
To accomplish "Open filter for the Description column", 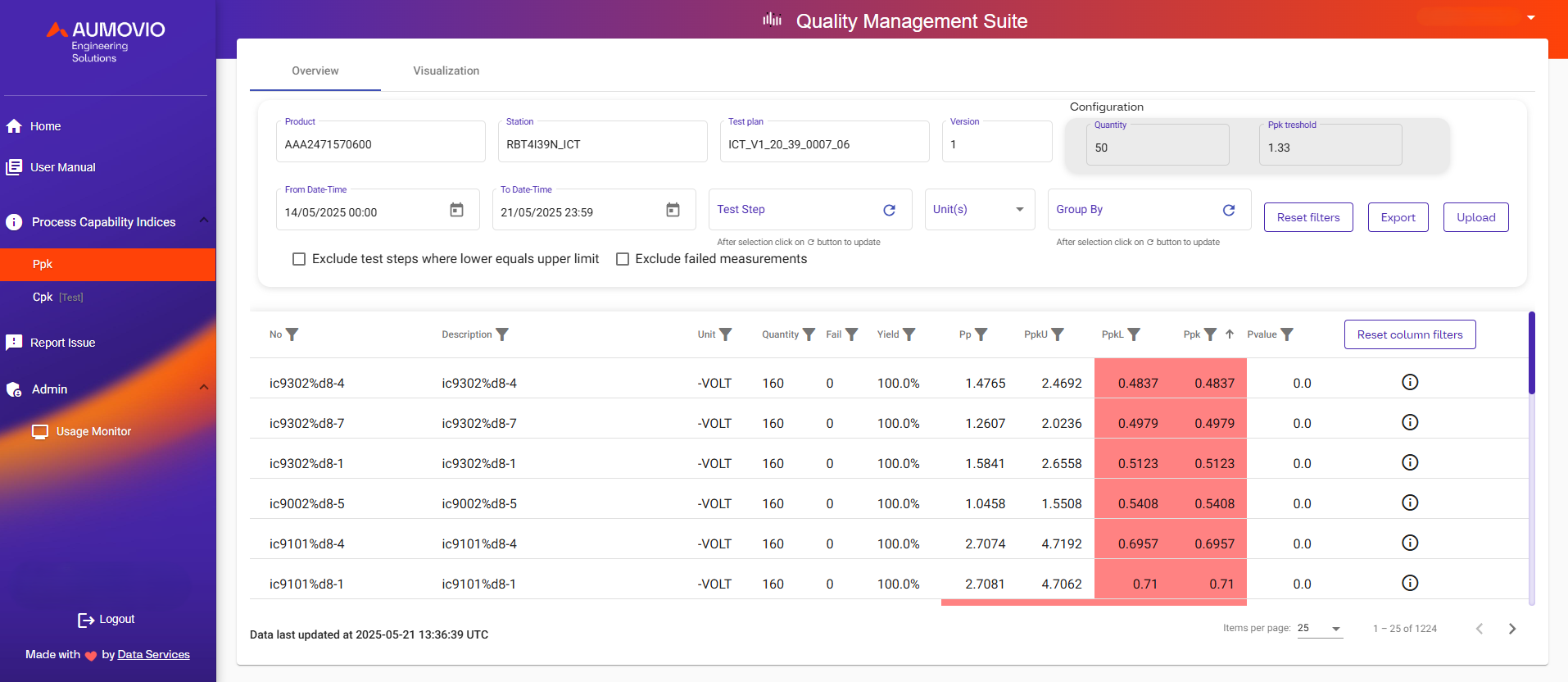I will (x=502, y=334).
